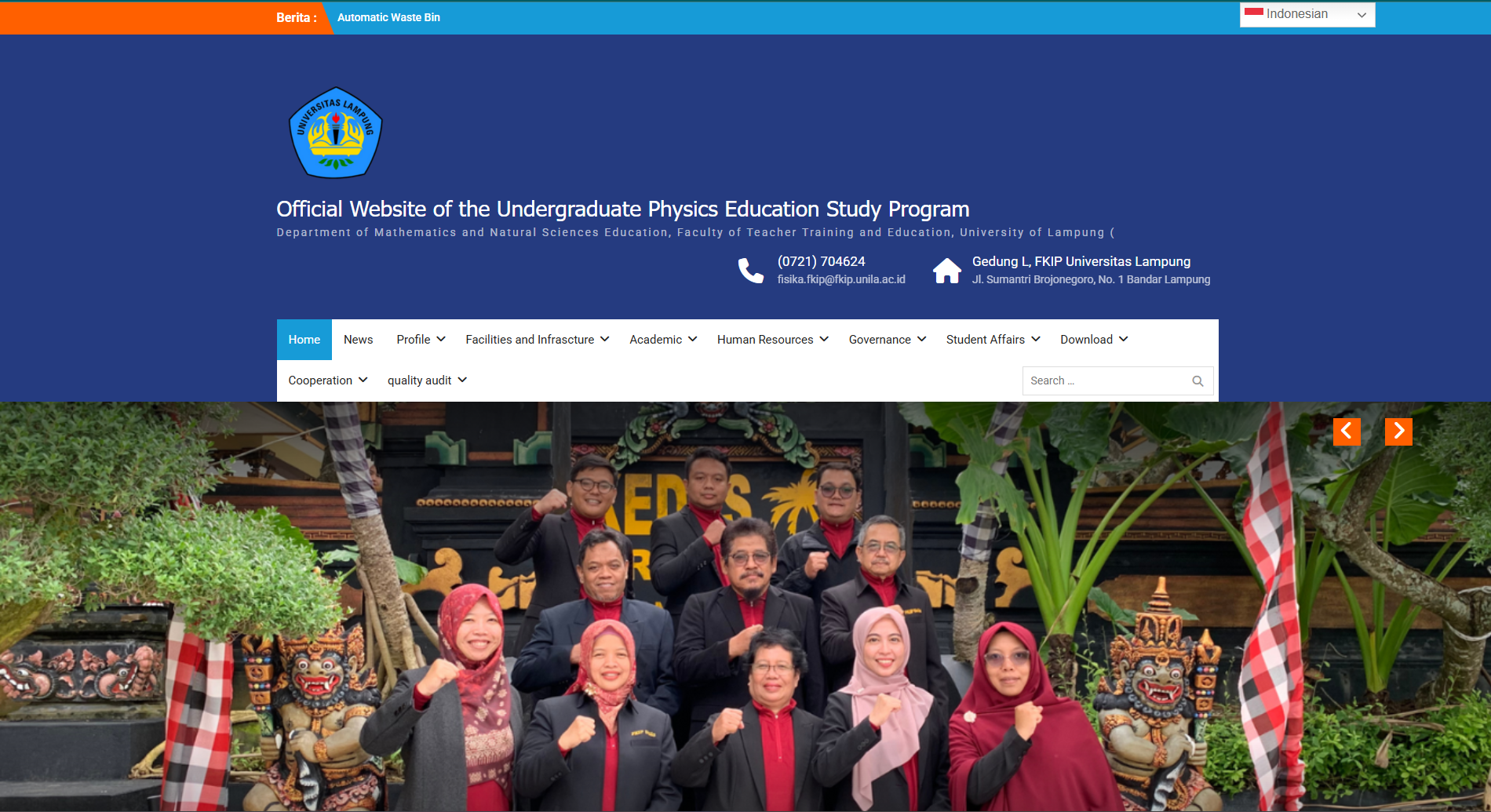
Task: Click the Universitas Lampung logo
Action: 335,133
